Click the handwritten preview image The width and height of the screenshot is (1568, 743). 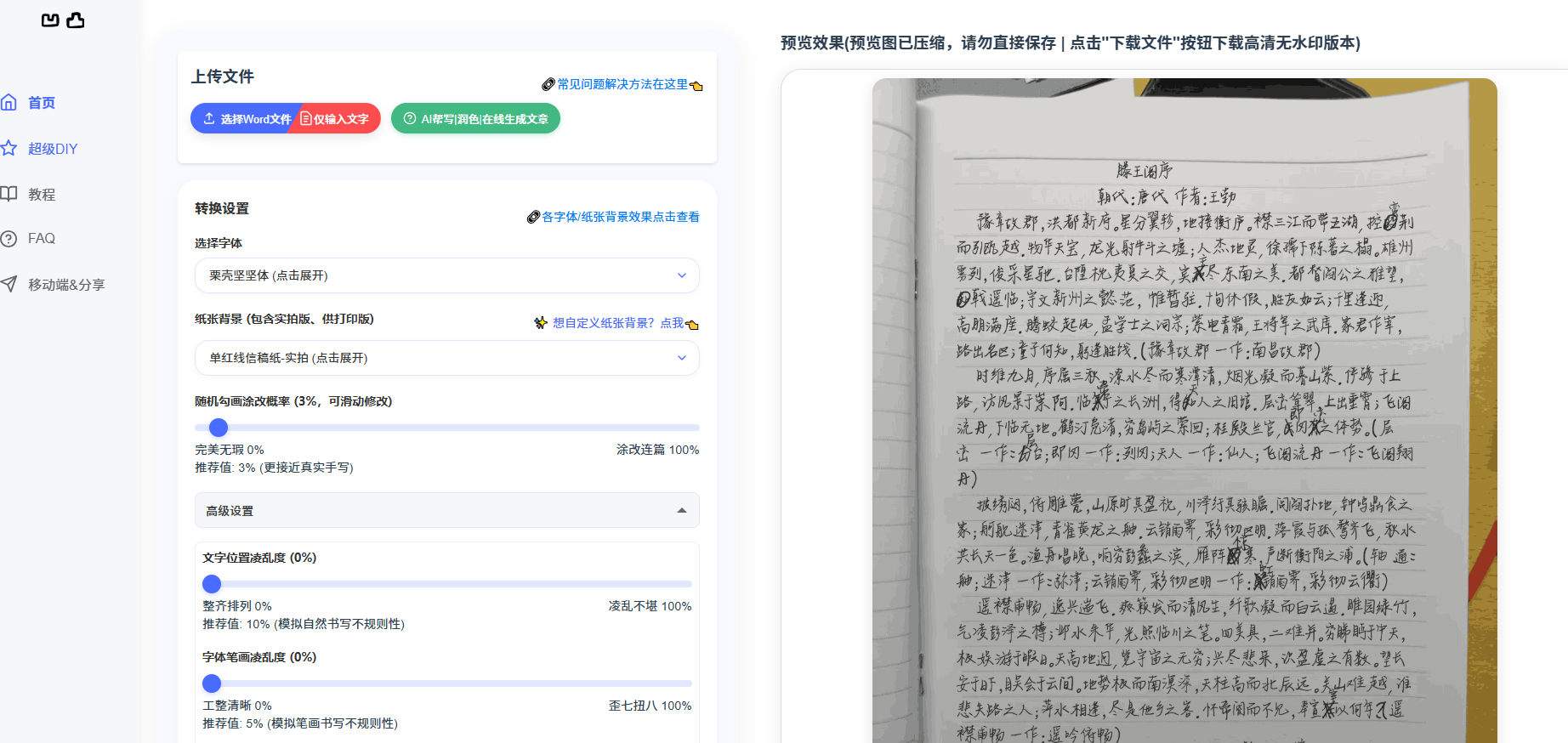1184,408
